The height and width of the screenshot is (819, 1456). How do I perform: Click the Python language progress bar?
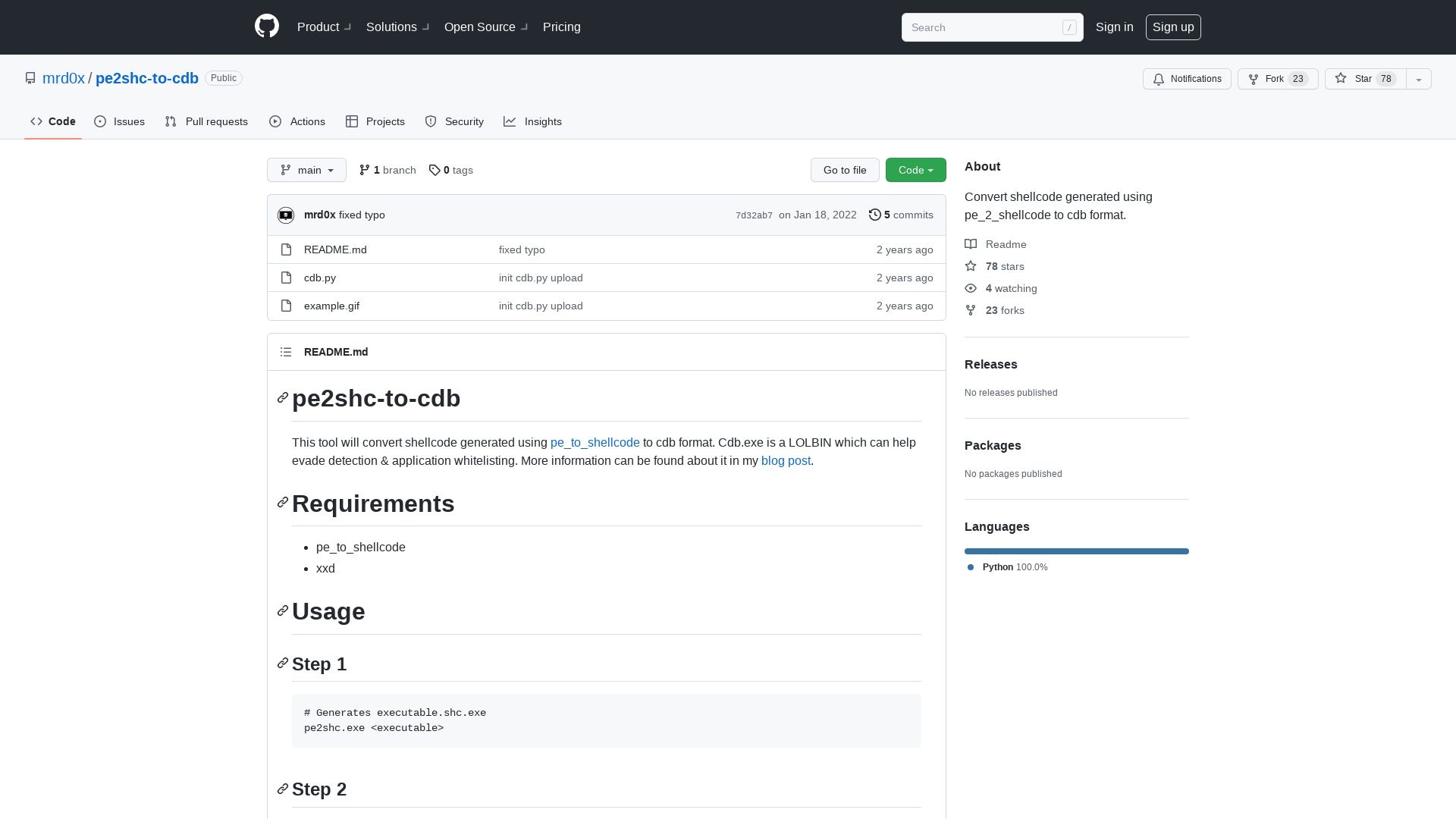[x=1077, y=551]
